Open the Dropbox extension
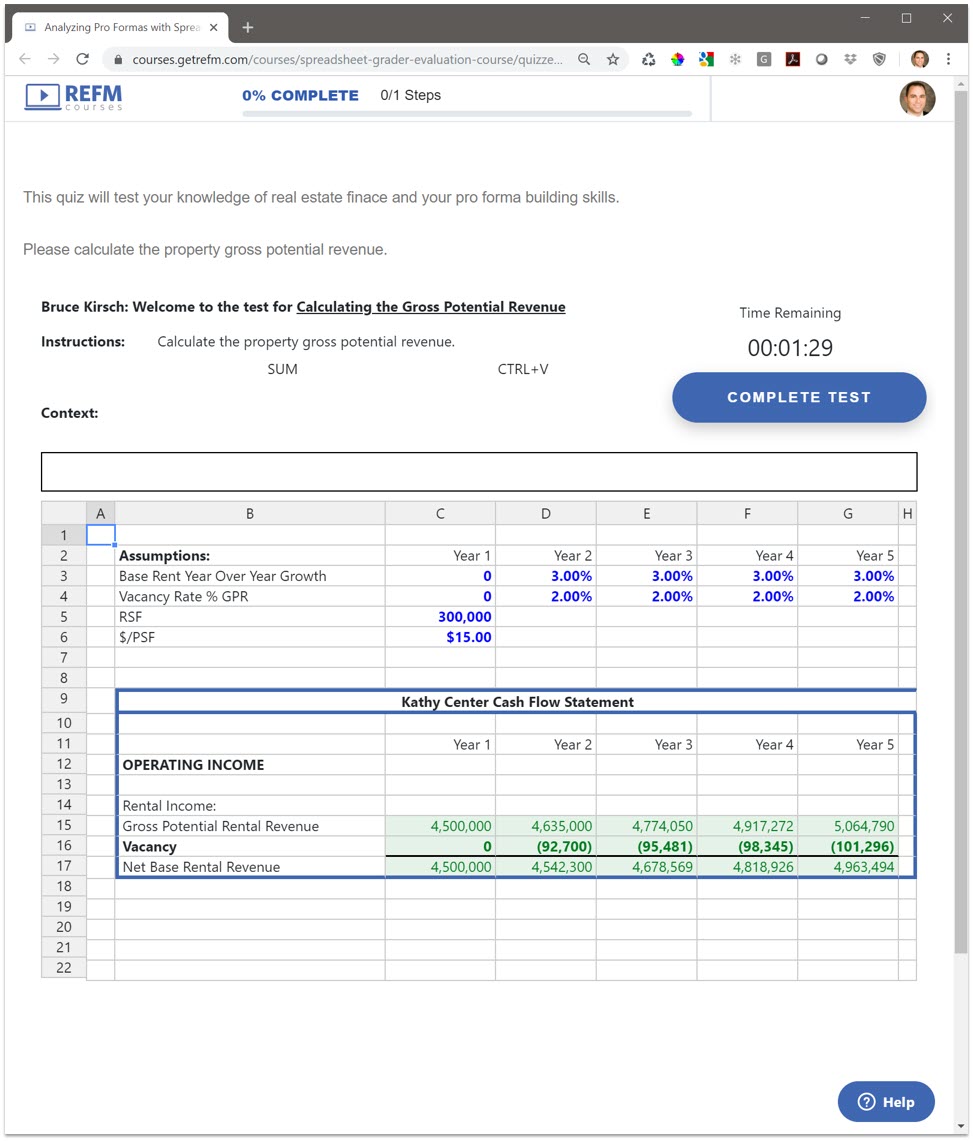This screenshot has height=1142, width=973. pyautogui.click(x=850, y=60)
